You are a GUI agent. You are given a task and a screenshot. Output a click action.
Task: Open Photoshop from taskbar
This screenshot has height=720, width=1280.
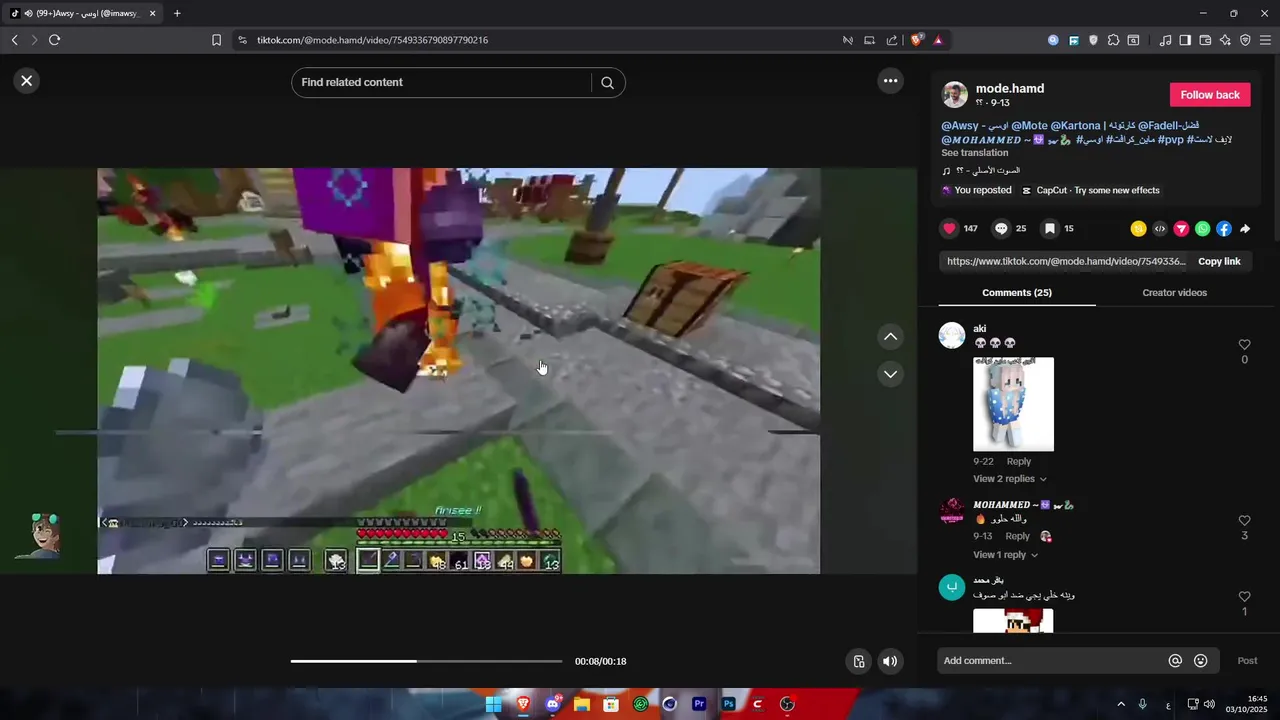coord(728,704)
